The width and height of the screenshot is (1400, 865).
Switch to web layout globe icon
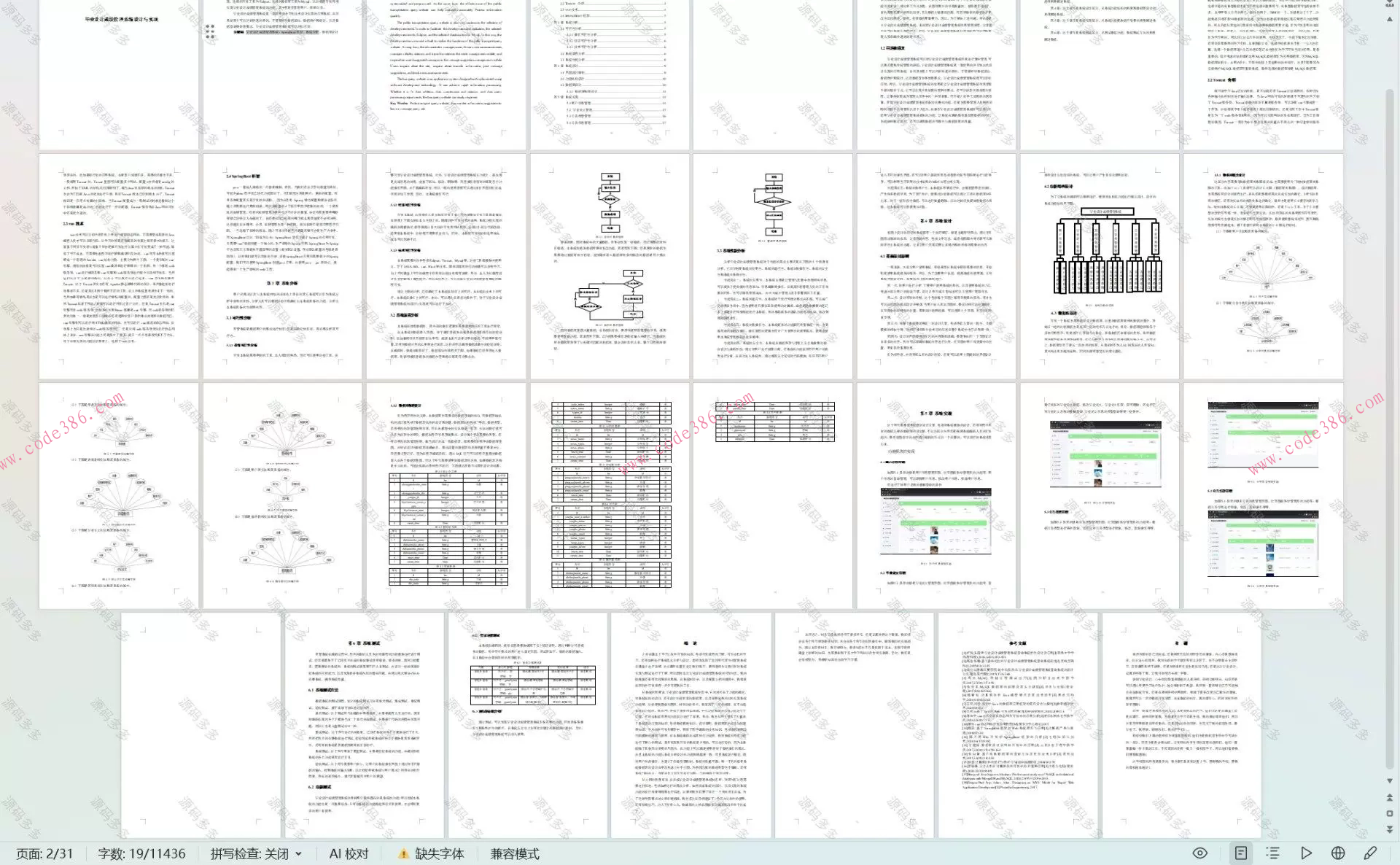[1338, 853]
